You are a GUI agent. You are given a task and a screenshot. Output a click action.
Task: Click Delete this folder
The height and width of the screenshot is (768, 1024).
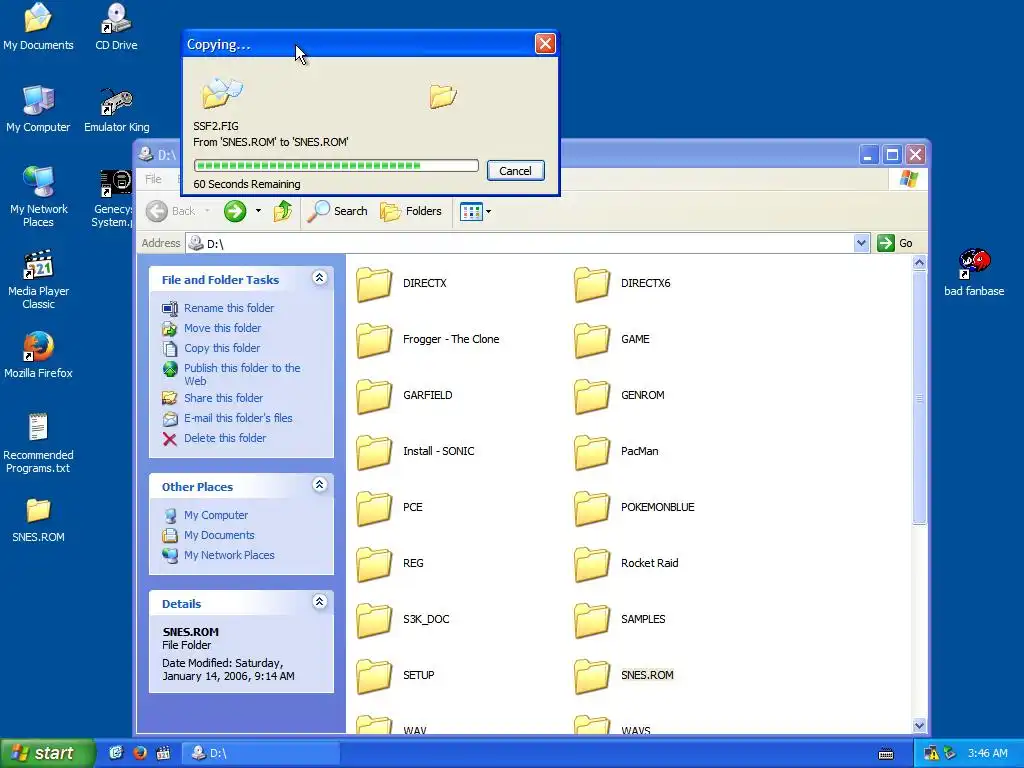(214, 438)
